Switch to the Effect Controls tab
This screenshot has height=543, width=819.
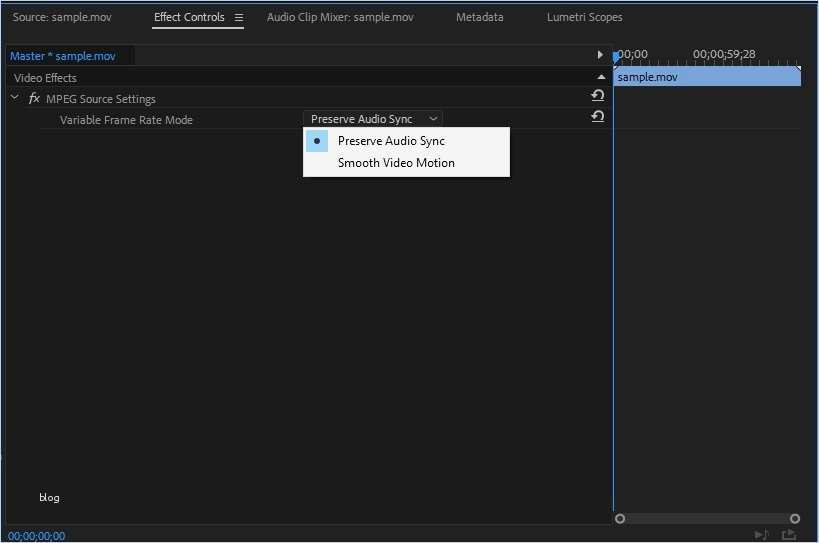[189, 17]
